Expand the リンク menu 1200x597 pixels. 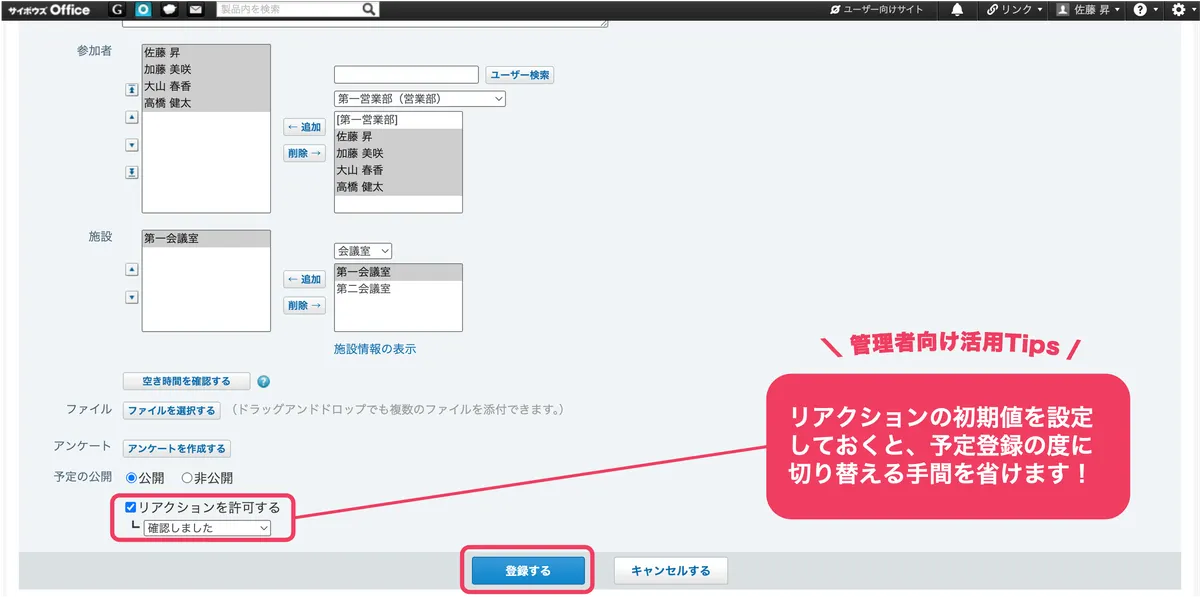[1014, 10]
